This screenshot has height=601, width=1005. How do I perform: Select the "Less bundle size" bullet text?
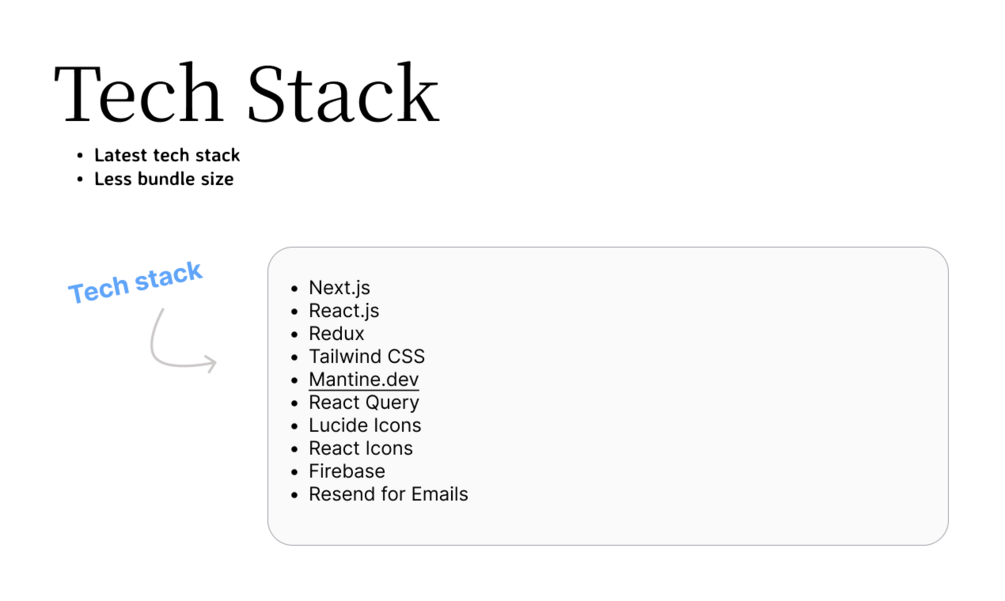[164, 179]
